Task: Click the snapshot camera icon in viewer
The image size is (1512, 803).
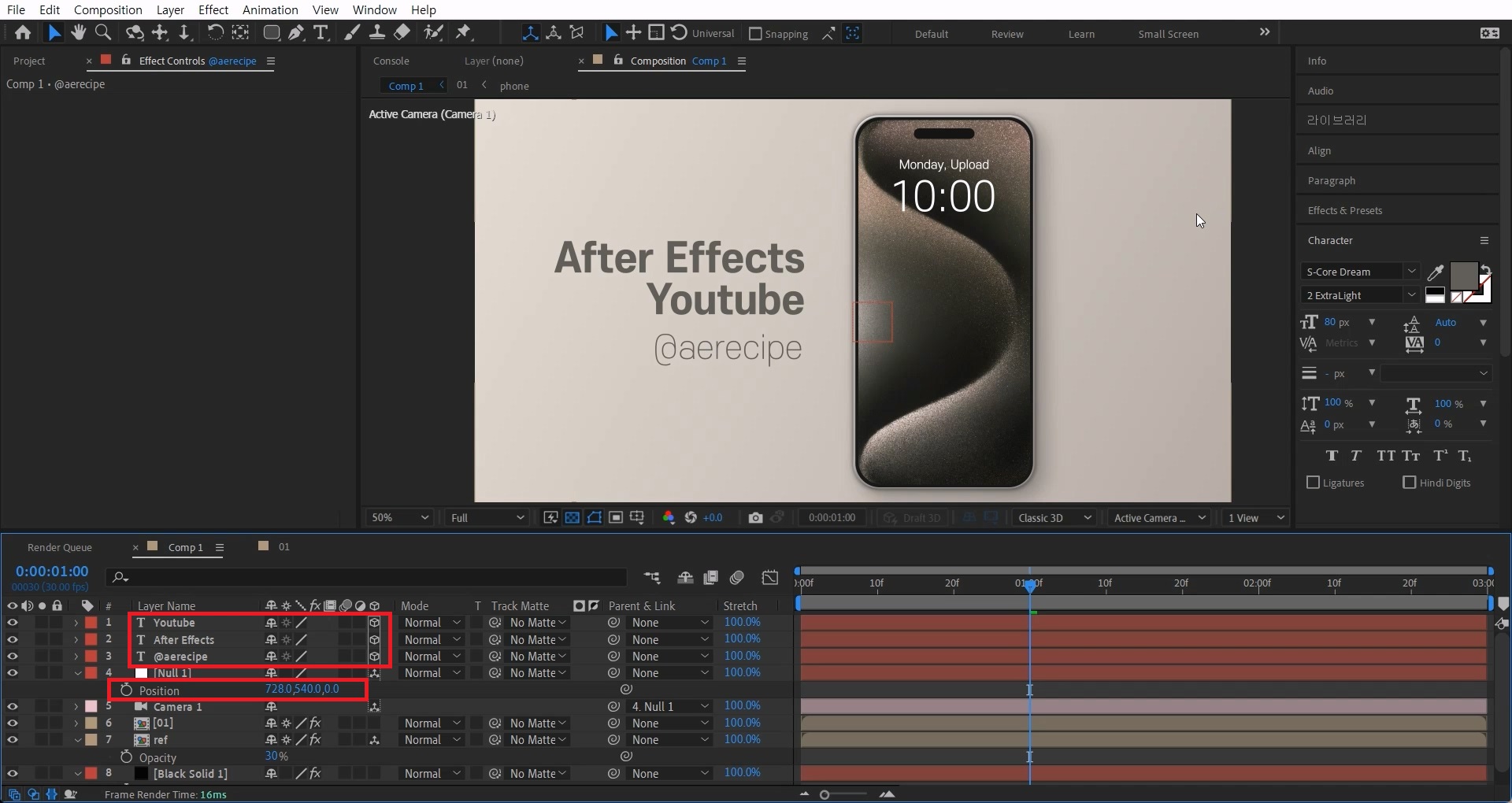Action: point(755,517)
